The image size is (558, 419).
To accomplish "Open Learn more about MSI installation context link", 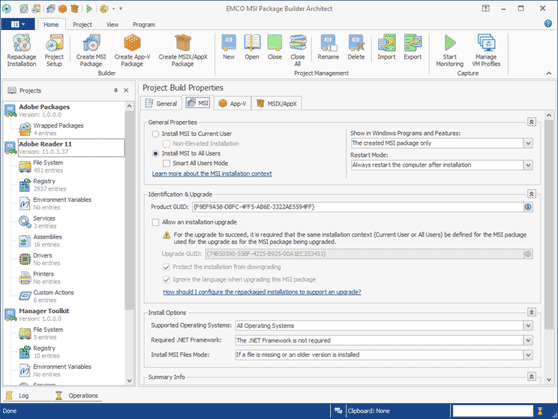I will tap(212, 174).
